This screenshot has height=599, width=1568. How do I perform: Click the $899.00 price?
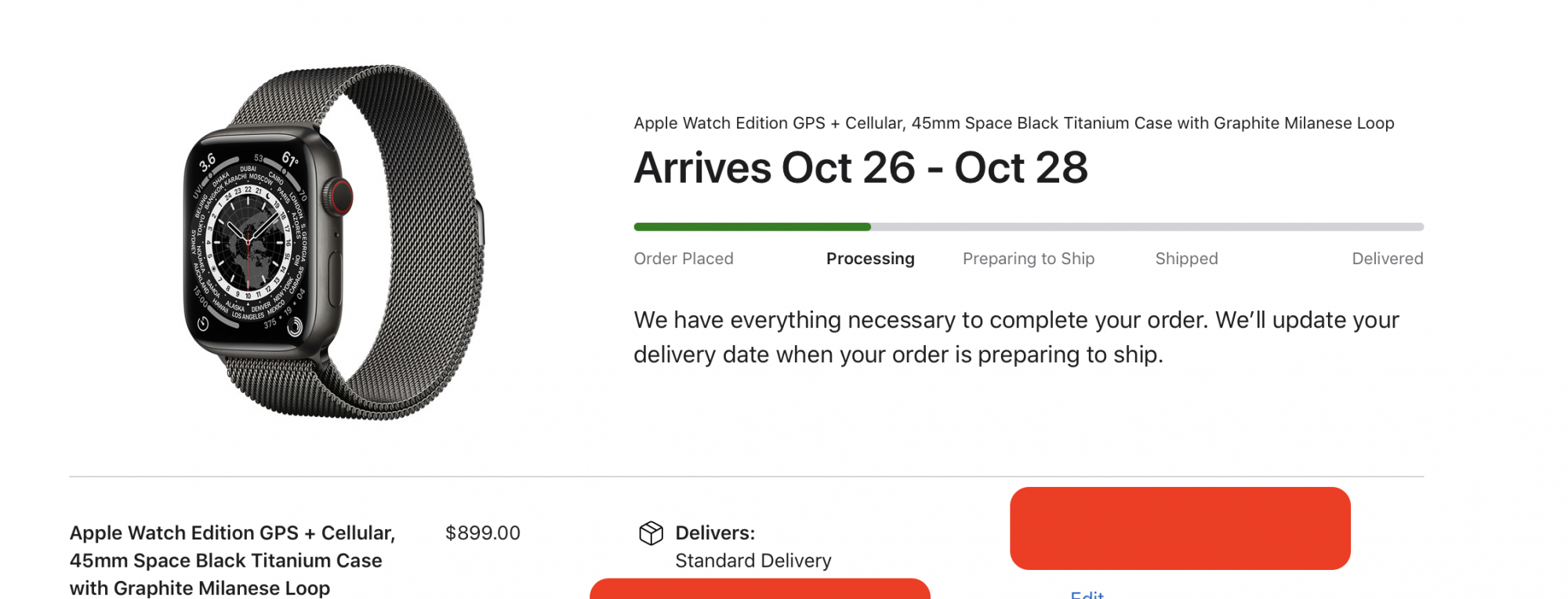click(x=483, y=533)
